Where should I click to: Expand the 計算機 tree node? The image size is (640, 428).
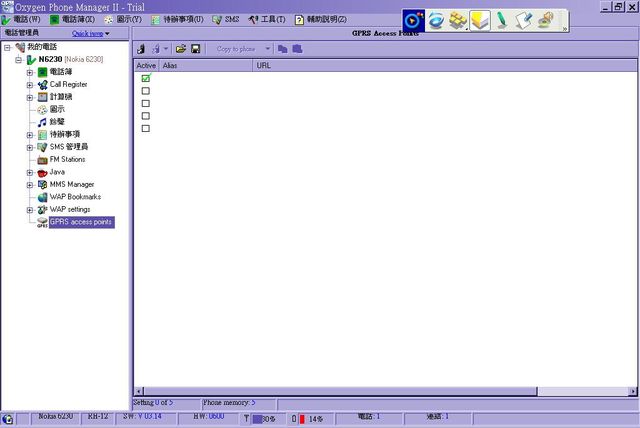point(30,98)
